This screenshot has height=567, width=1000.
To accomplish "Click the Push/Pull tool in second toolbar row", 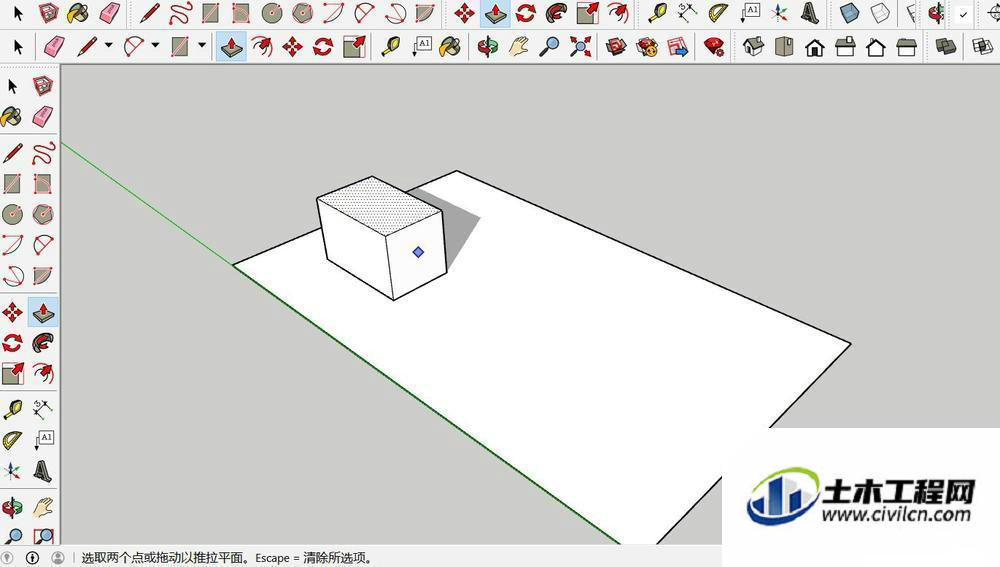I will tap(231, 47).
